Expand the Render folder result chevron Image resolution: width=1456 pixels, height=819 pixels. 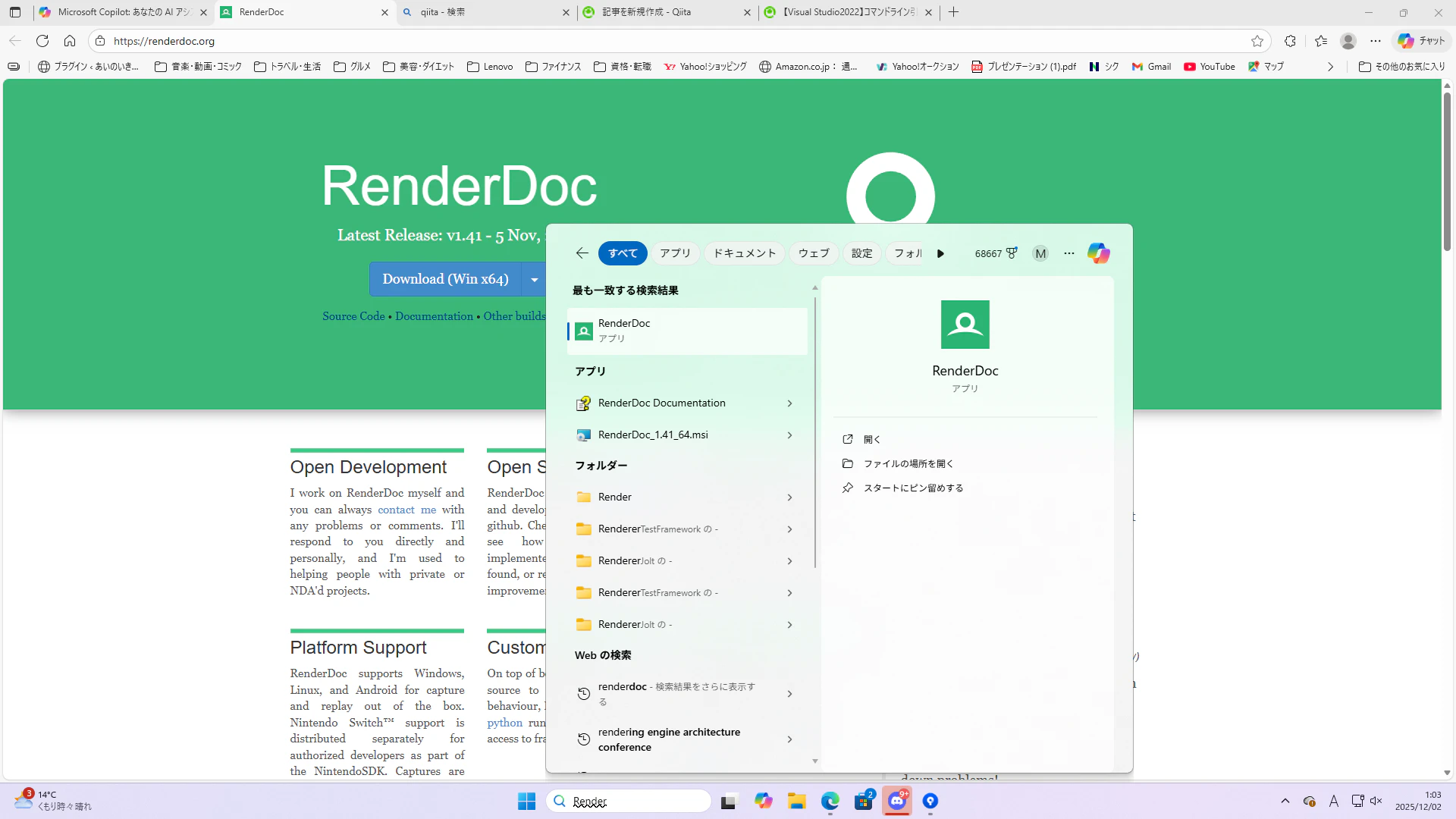(x=789, y=497)
